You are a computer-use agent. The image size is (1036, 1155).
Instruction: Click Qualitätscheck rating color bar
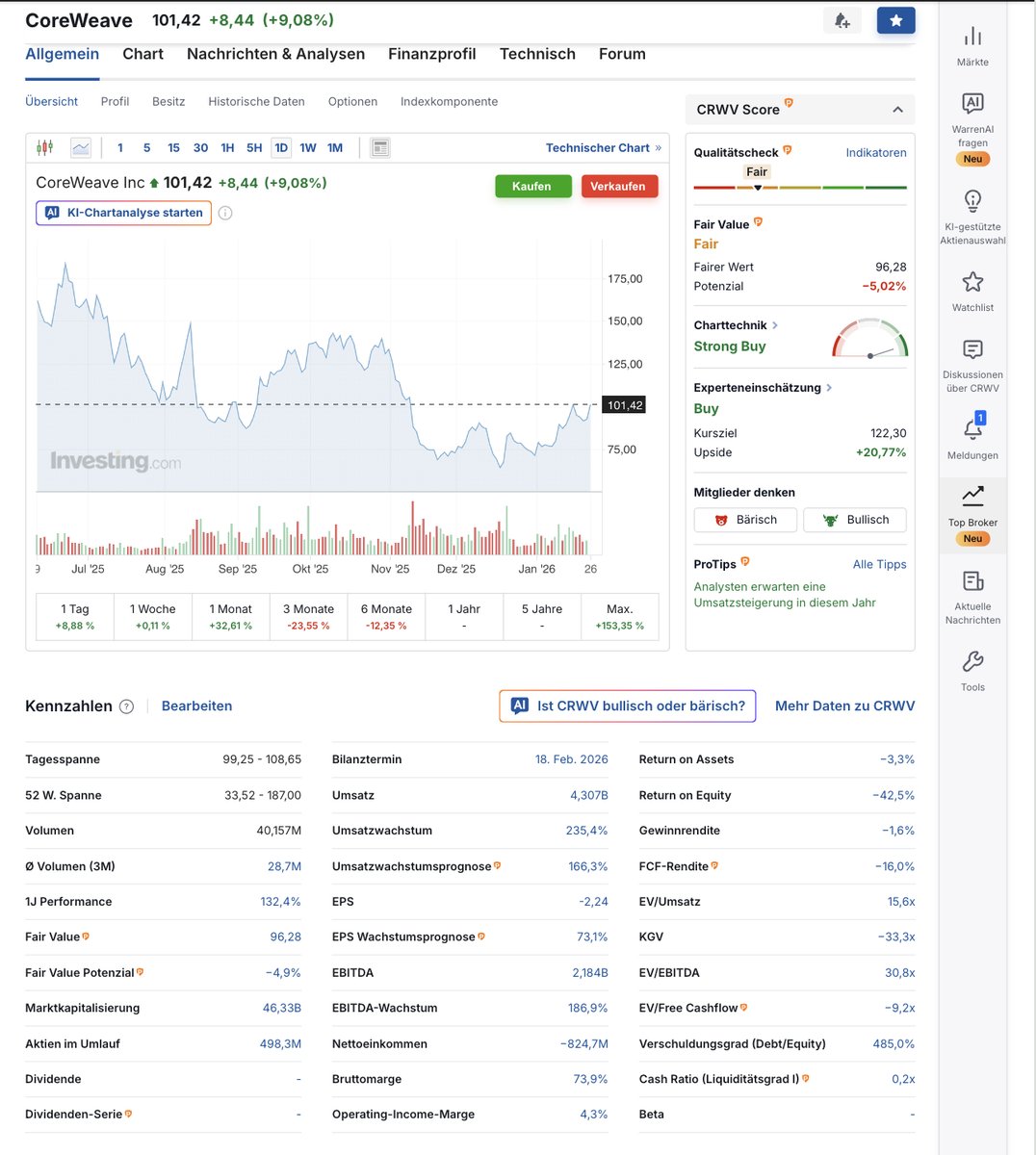point(800,187)
